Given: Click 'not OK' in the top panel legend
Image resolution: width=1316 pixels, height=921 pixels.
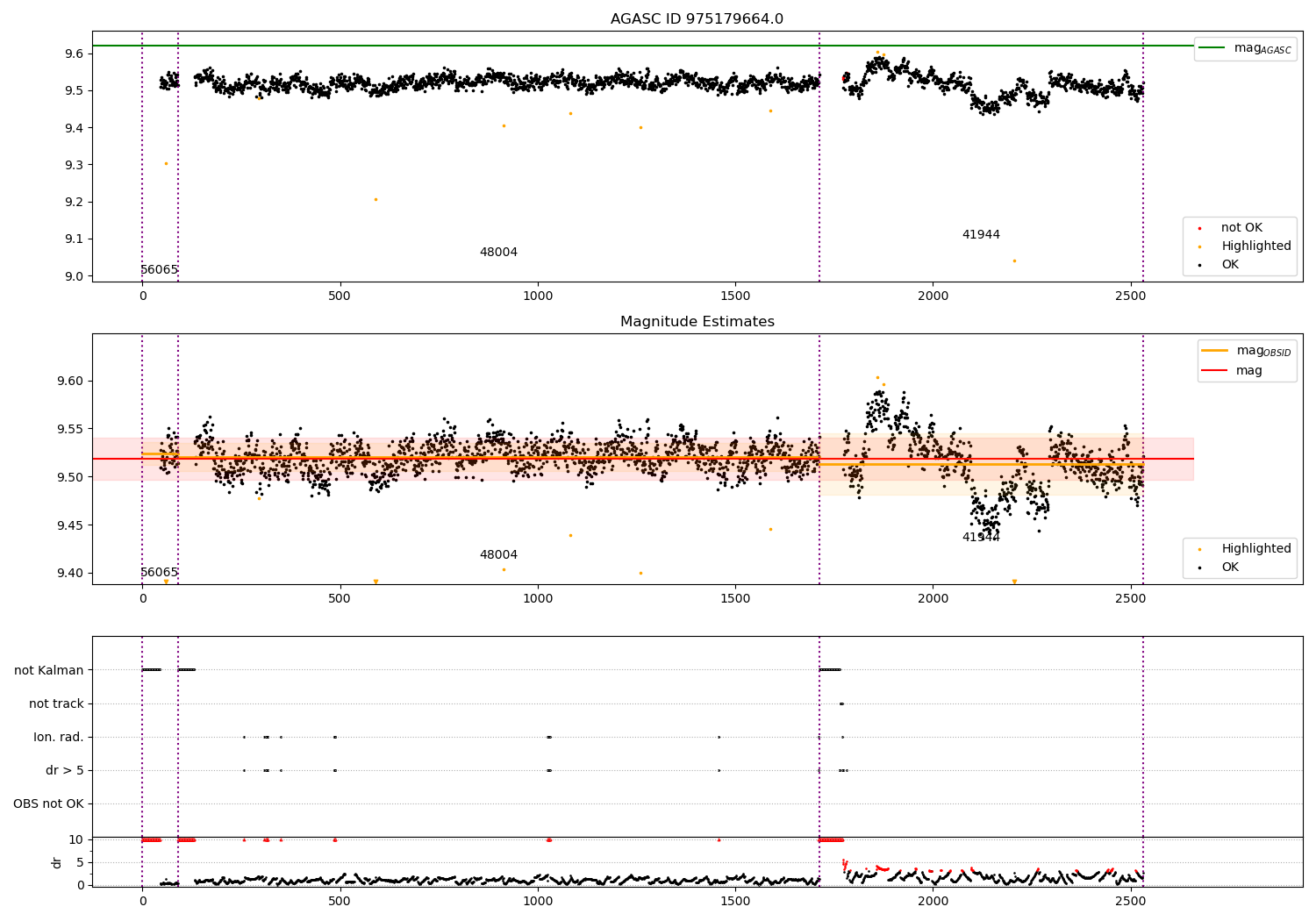Looking at the screenshot, I should coord(1241,228).
